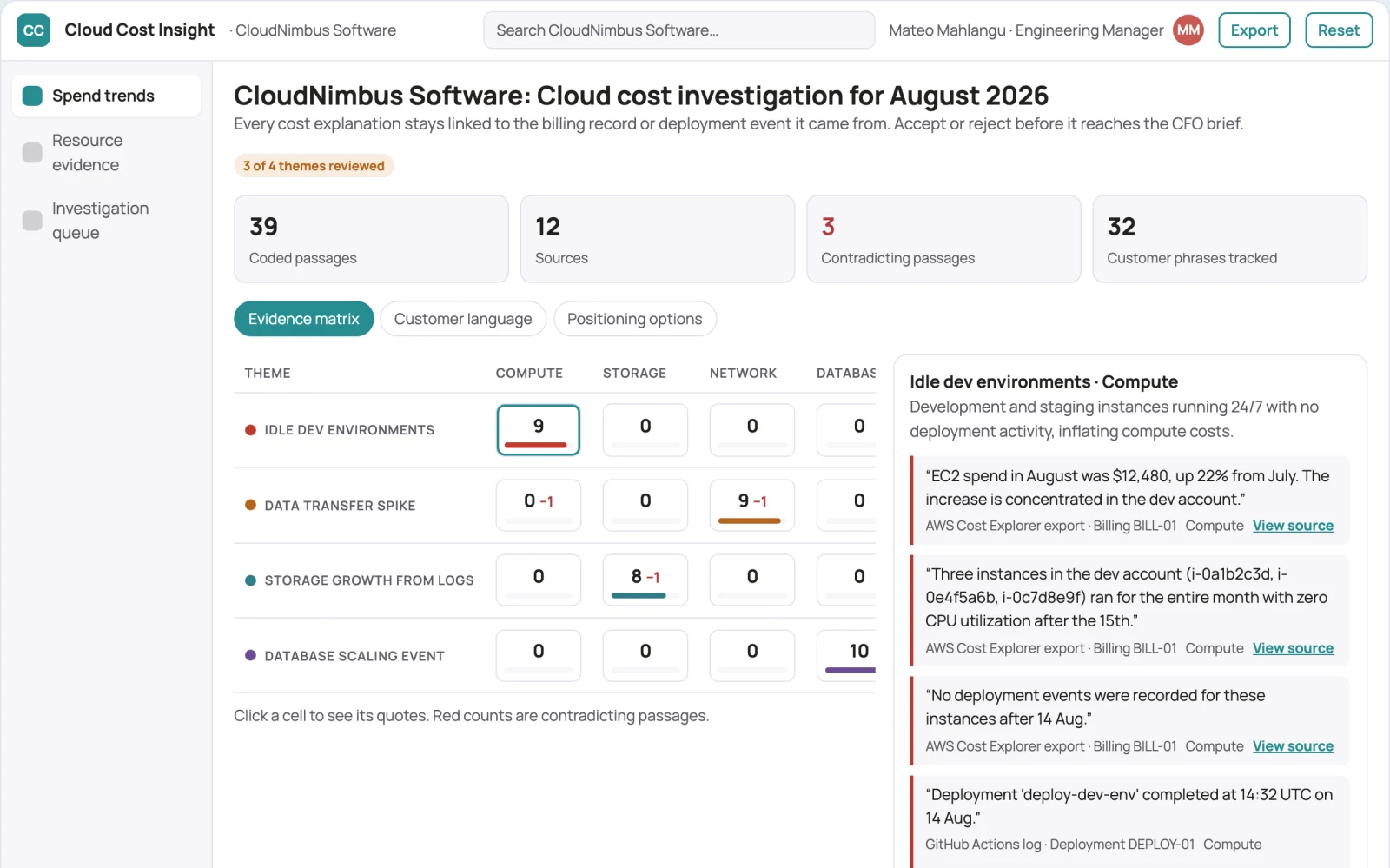
Task: Click the 32 Customer phrases tracked card
Action: (1229, 239)
